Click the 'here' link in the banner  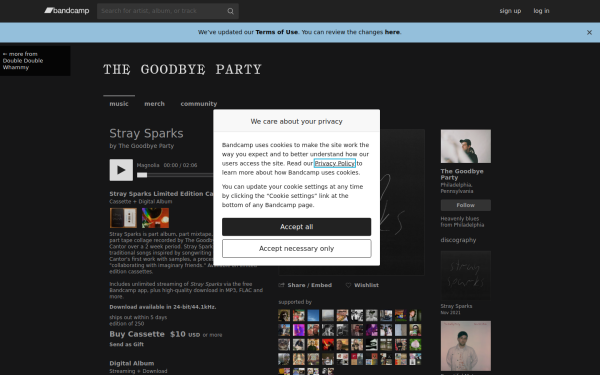(x=392, y=32)
